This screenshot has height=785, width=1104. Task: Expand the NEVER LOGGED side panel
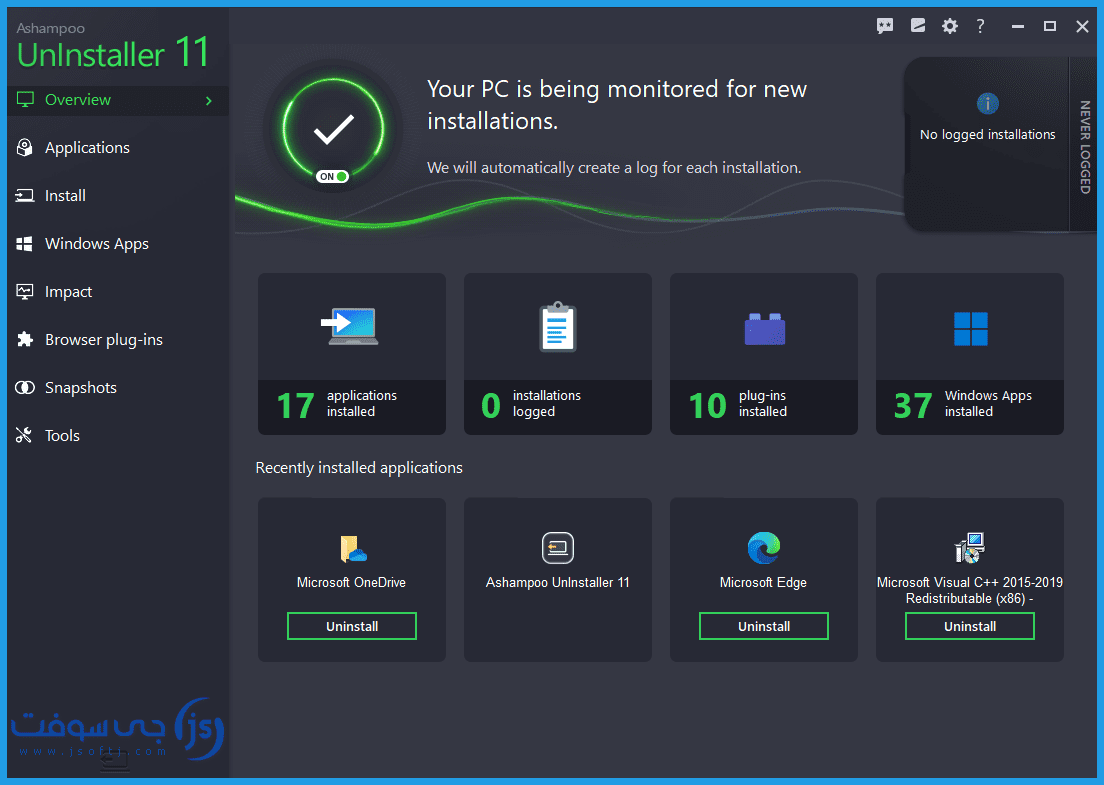(1085, 146)
